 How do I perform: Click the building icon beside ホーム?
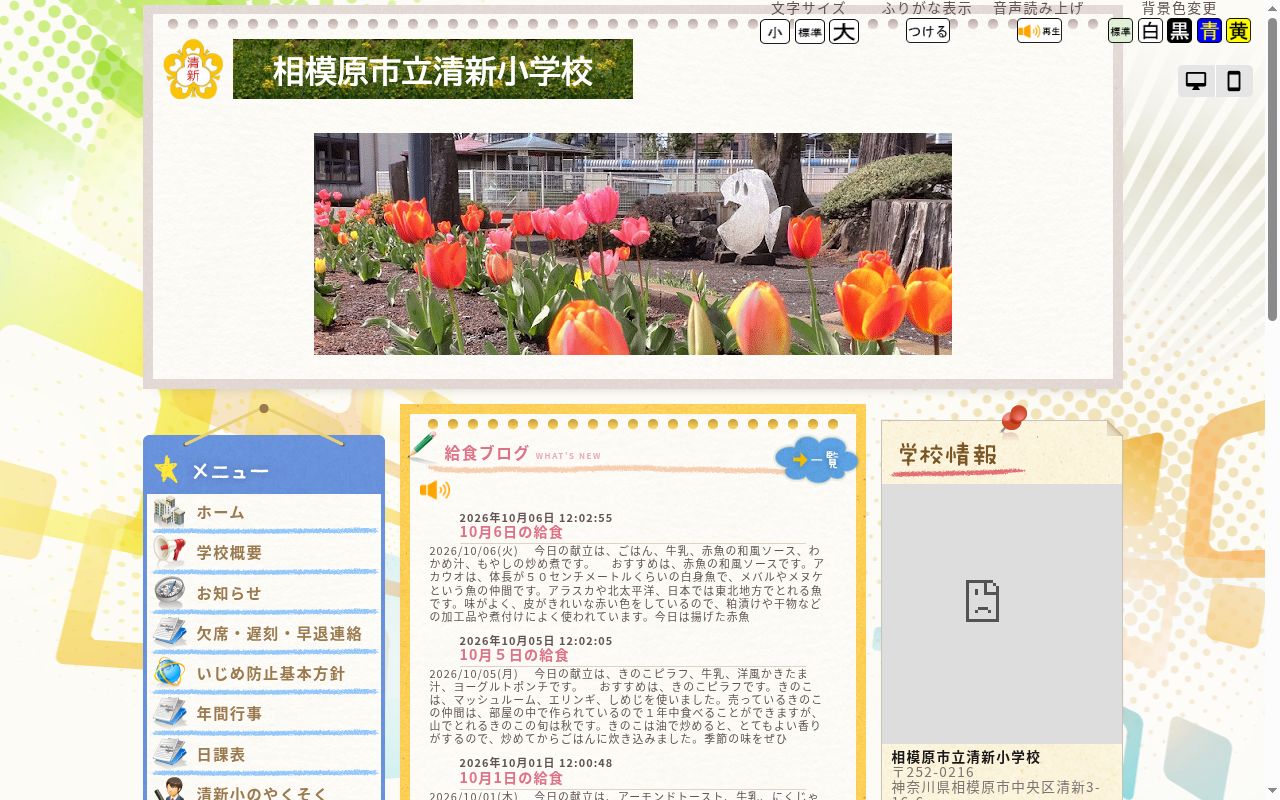click(x=170, y=512)
